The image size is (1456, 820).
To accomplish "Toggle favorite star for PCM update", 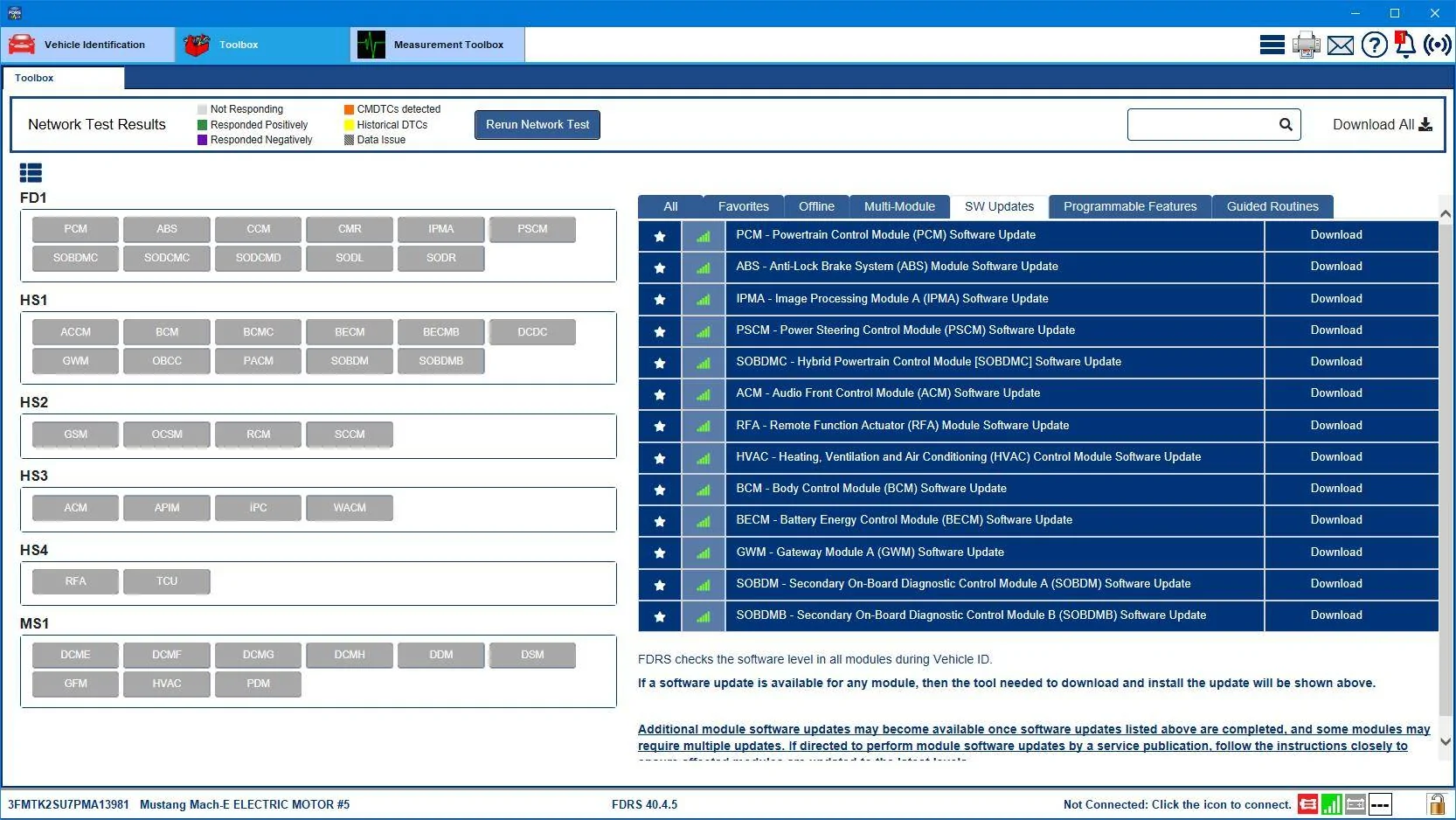I will (x=660, y=235).
